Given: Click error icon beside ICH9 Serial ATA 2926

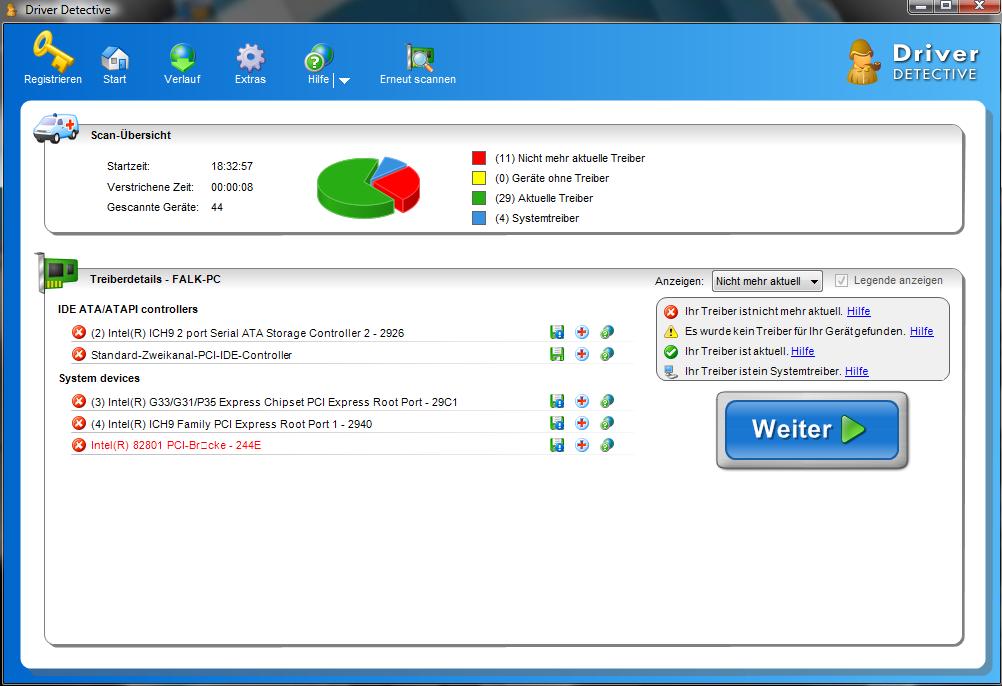Looking at the screenshot, I should point(79,332).
